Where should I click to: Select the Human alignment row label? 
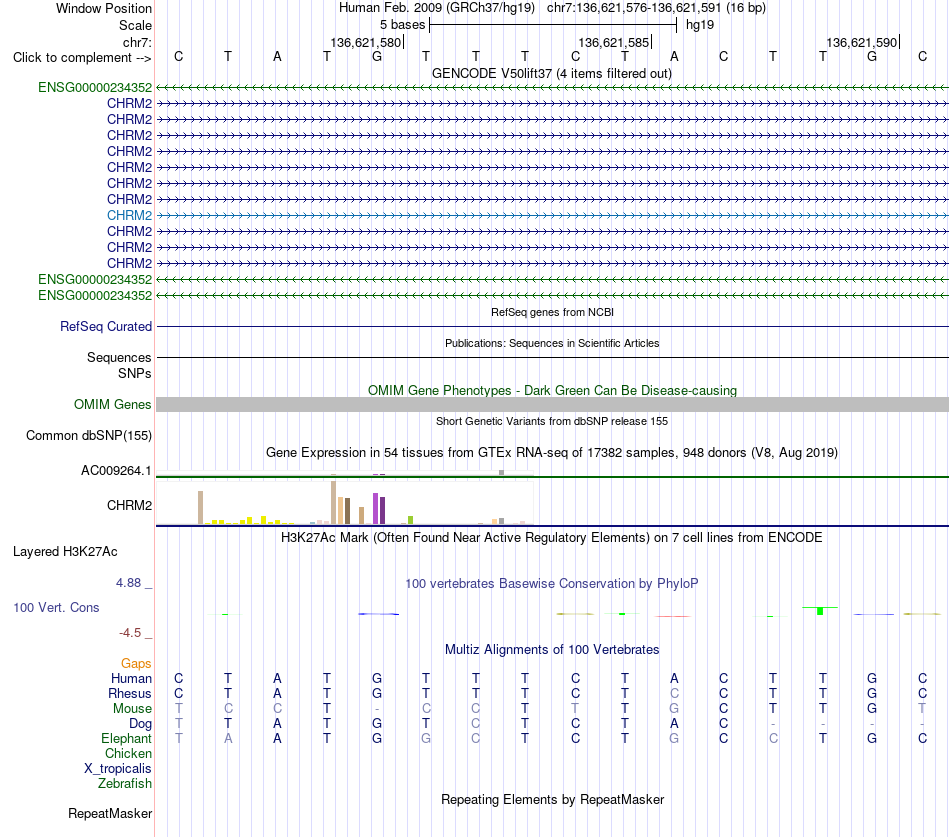(x=131, y=678)
